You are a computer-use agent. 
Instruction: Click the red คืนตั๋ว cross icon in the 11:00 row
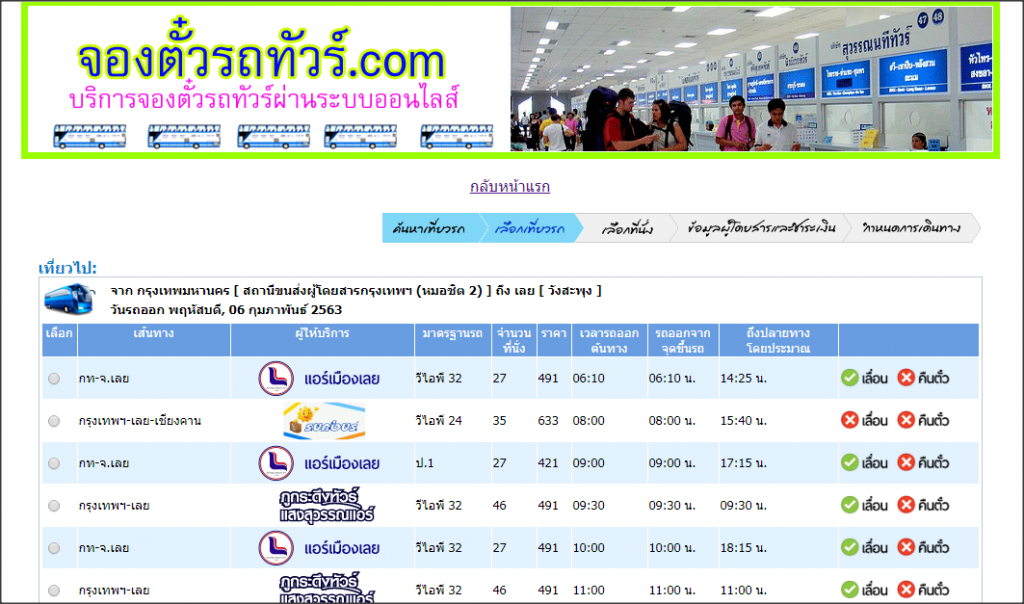click(906, 590)
